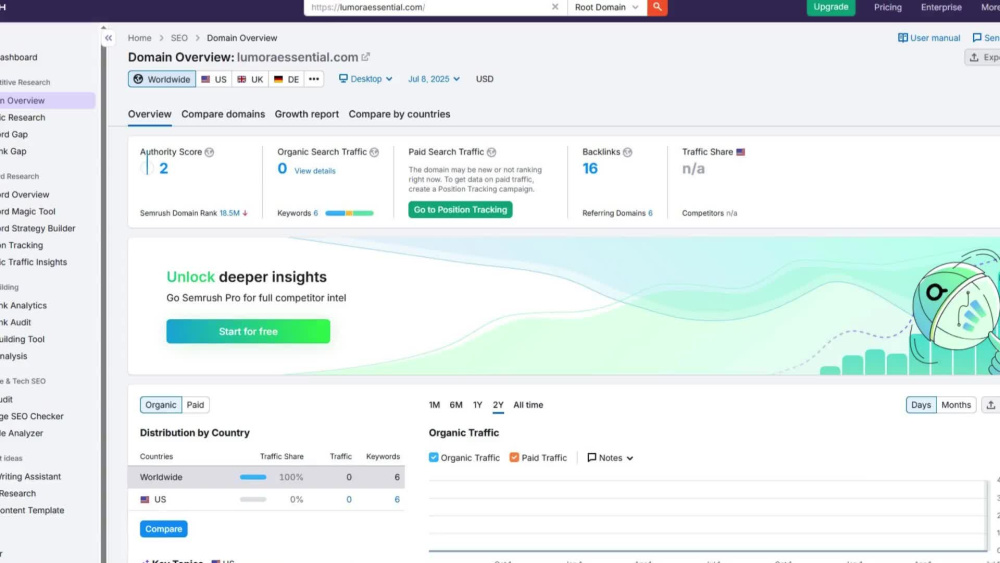This screenshot has width=1000, height=563.
Task: Switch to Paid distribution toggle
Action: (x=195, y=405)
